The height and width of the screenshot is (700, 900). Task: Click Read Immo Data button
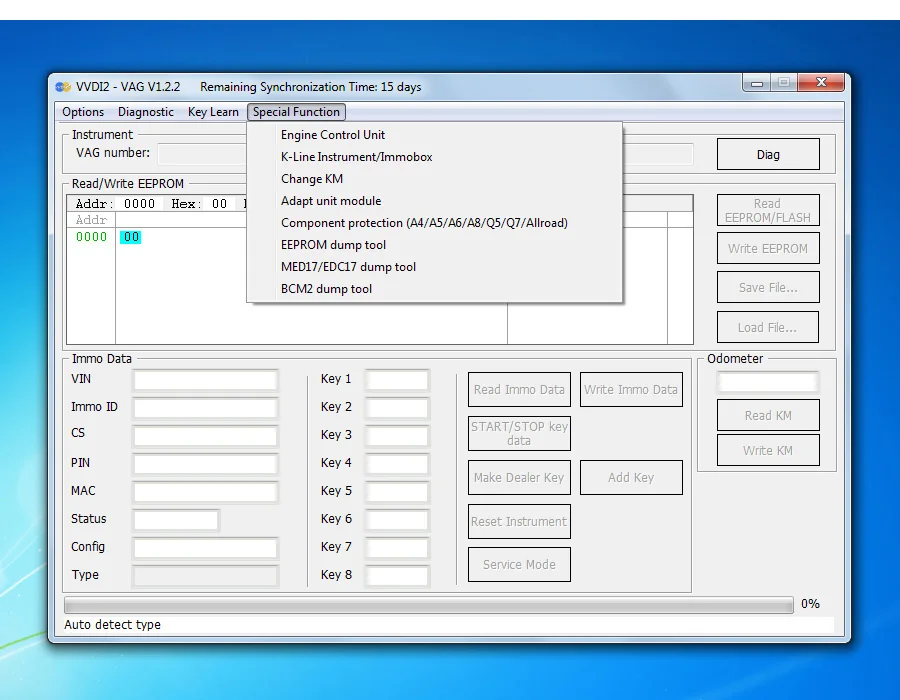(519, 390)
